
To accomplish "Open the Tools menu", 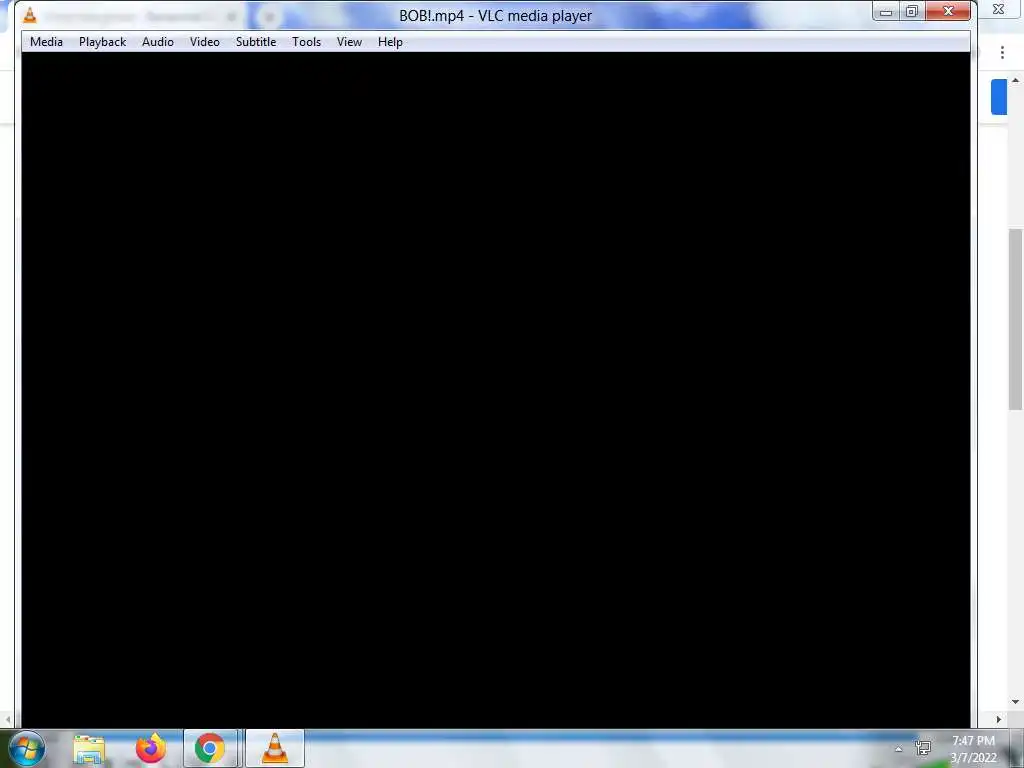I will click(x=306, y=42).
